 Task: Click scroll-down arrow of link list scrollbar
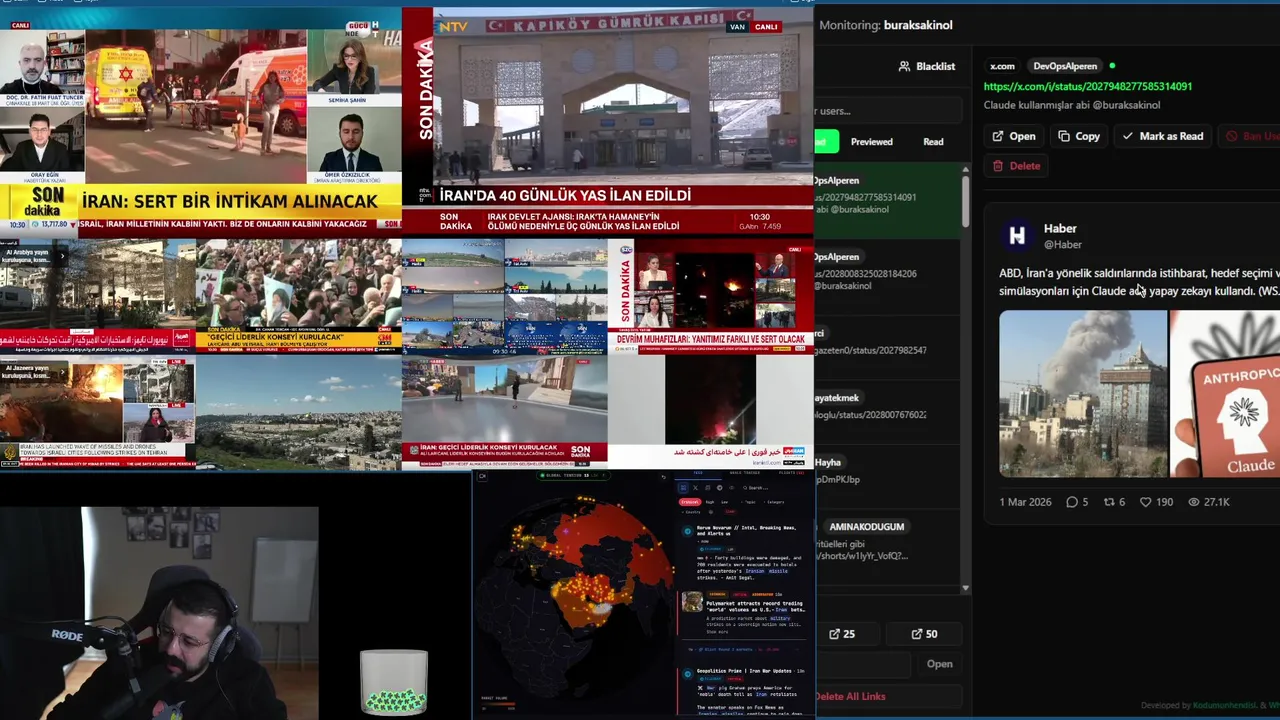pyautogui.click(x=965, y=588)
